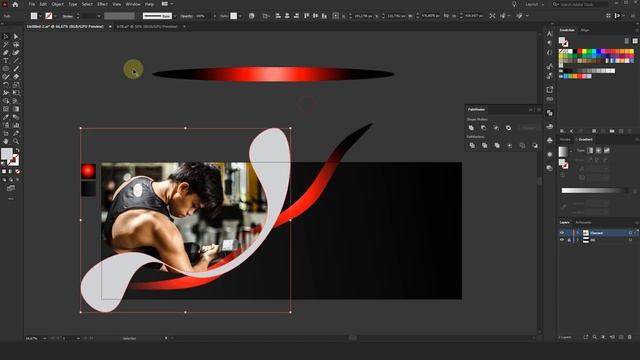The image size is (640, 360).
Task: Click the top layer's target circle
Action: [631, 233]
